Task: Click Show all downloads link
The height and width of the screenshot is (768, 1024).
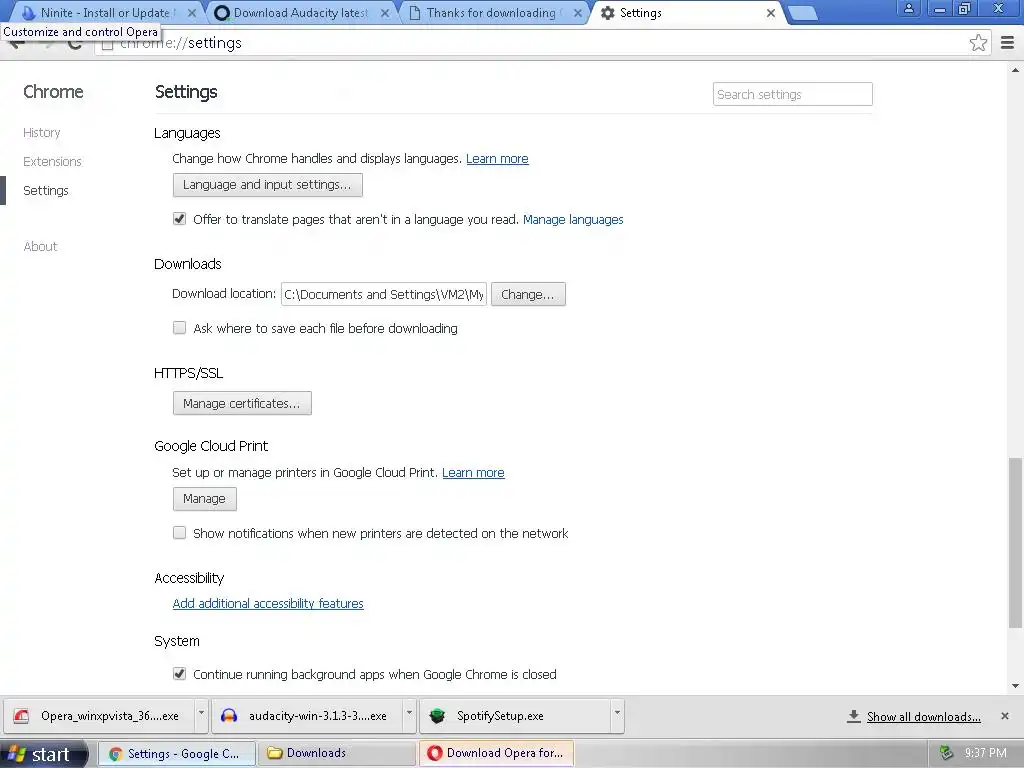Action: (x=923, y=717)
